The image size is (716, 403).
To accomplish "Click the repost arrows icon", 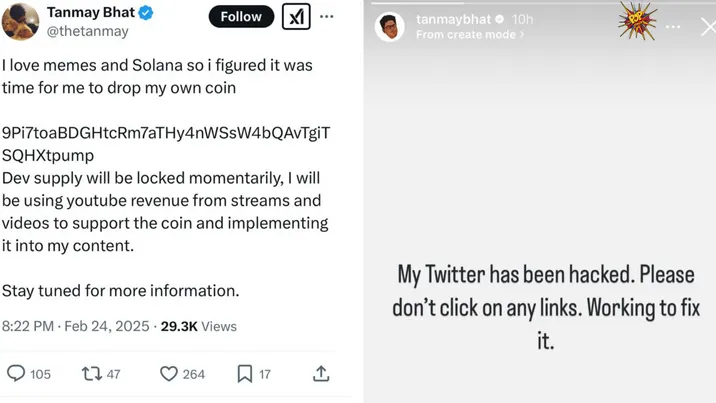I will click(x=91, y=373).
